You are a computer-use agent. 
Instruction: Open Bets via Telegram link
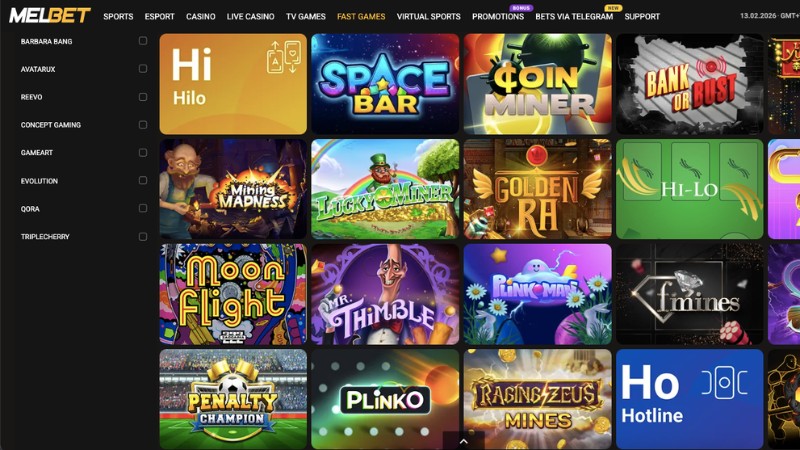point(574,16)
